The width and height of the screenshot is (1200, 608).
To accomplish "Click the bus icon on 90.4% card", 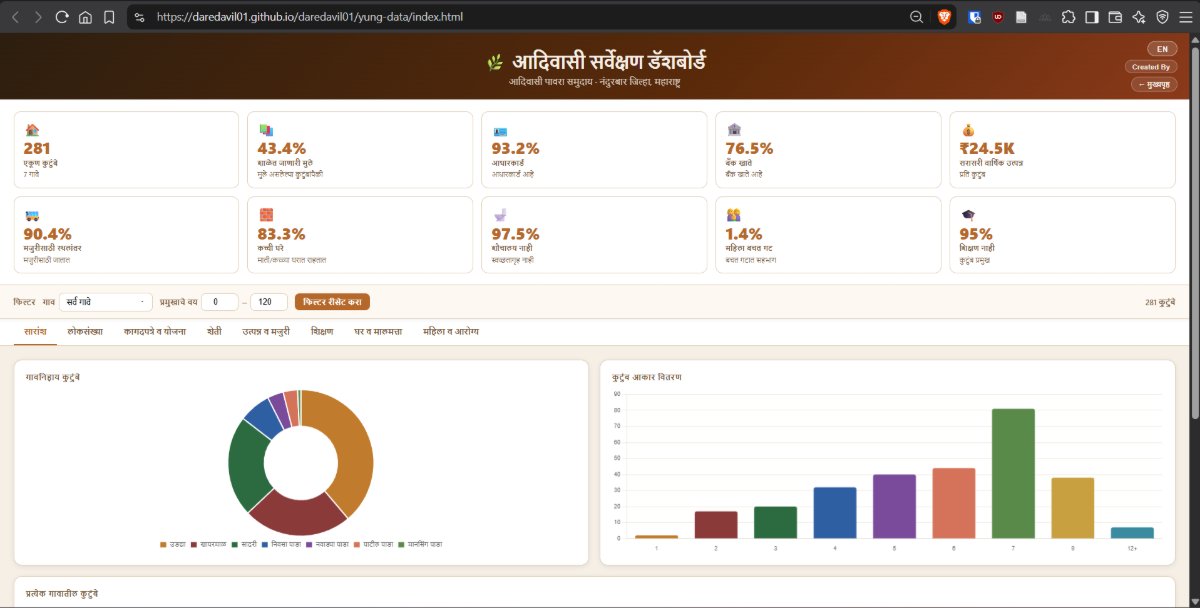I will pyautogui.click(x=31, y=215).
